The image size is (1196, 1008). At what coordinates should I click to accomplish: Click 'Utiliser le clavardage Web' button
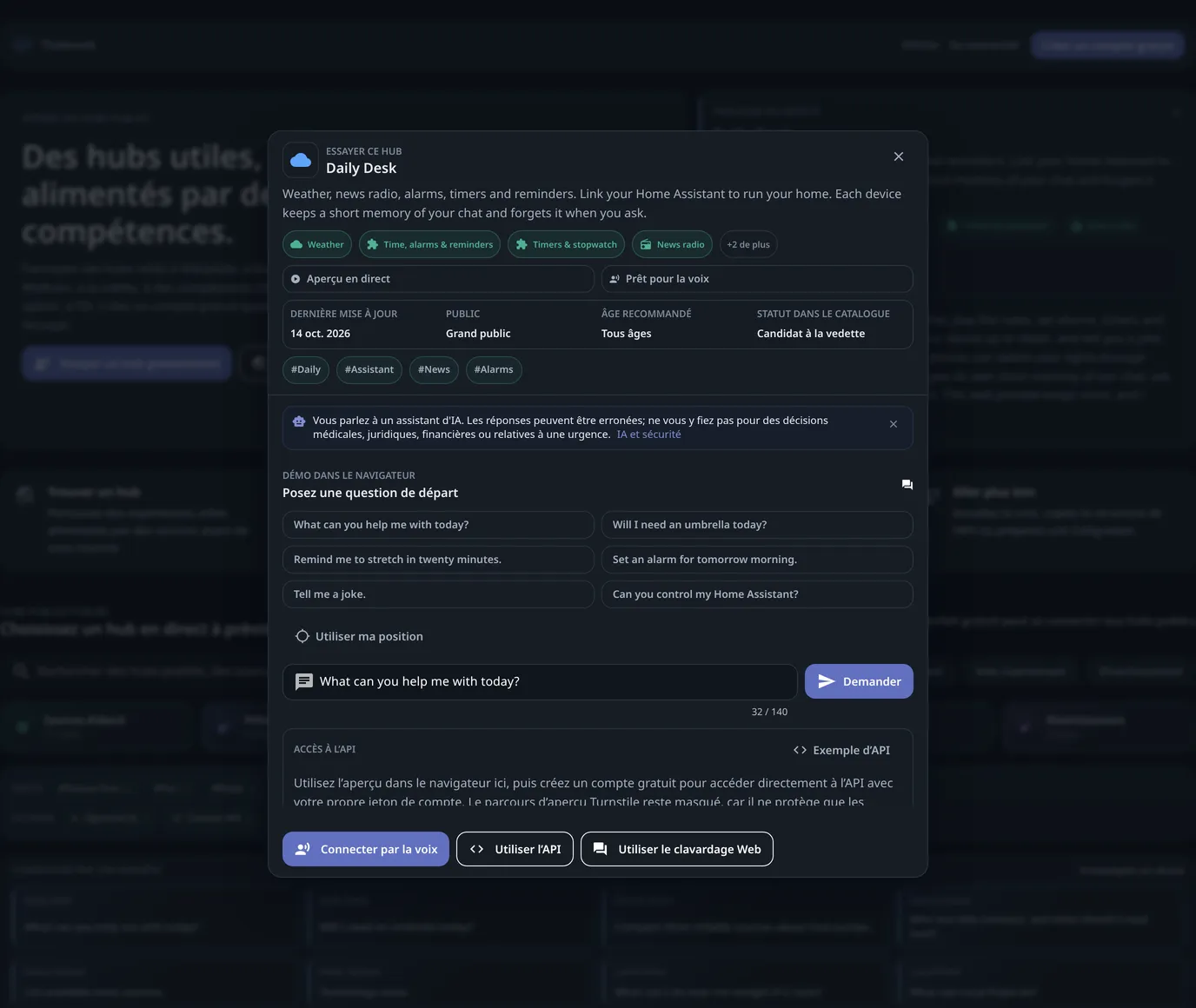676,849
